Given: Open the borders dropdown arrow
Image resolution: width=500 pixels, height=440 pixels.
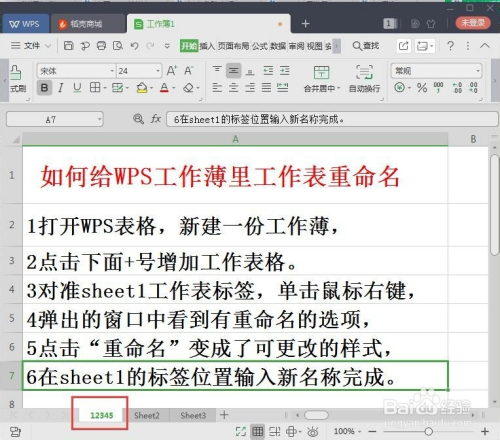Looking at the screenshot, I should [105, 88].
